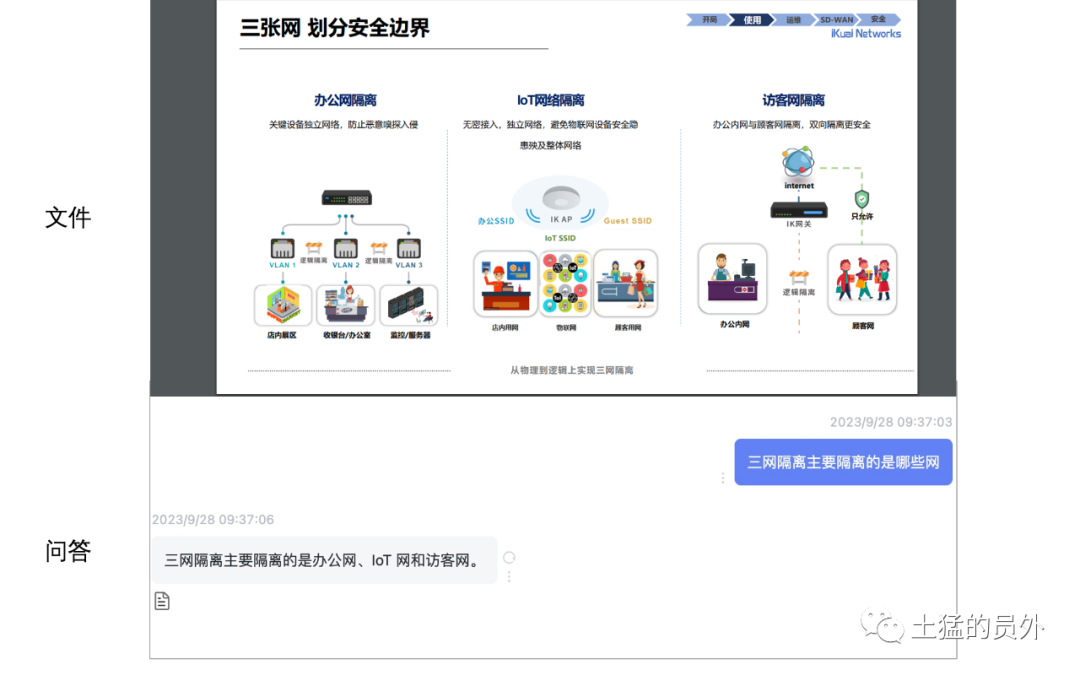This screenshot has height=675, width=1080.
Task: Click the iKuai Networks logo text
Action: pyautogui.click(x=866, y=34)
